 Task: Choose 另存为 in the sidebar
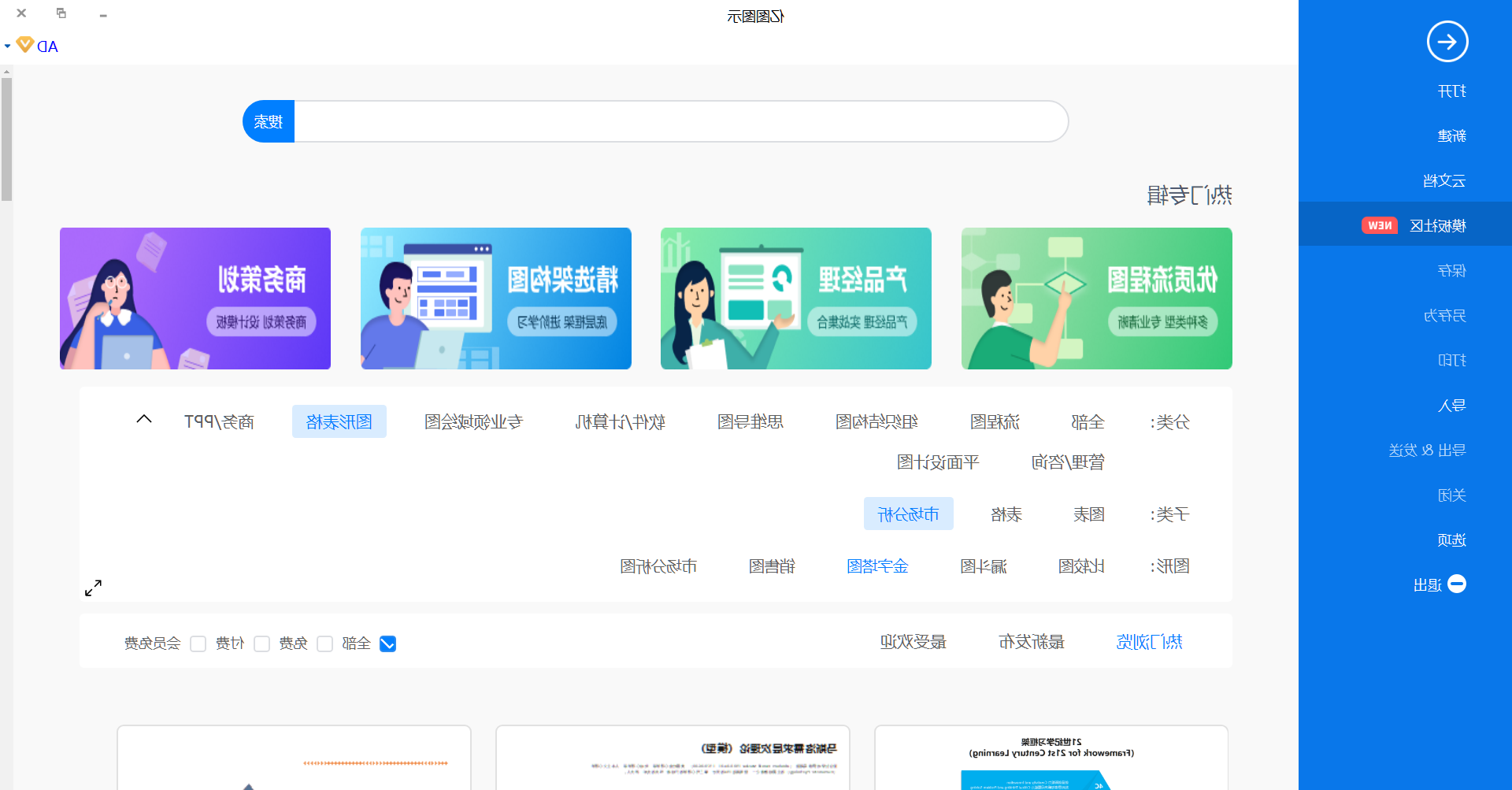coord(1445,316)
